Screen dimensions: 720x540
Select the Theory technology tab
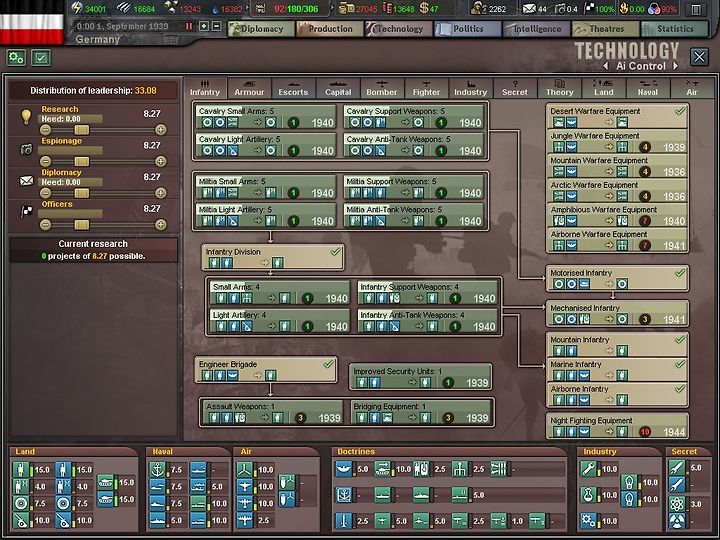click(559, 87)
